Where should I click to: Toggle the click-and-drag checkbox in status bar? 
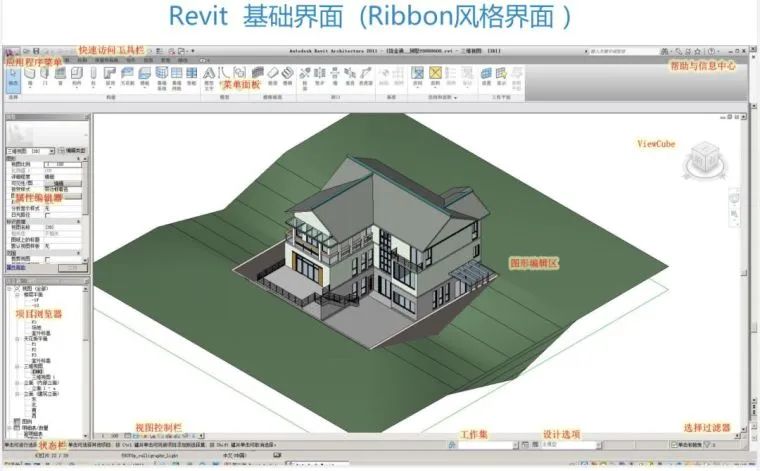[x=673, y=444]
